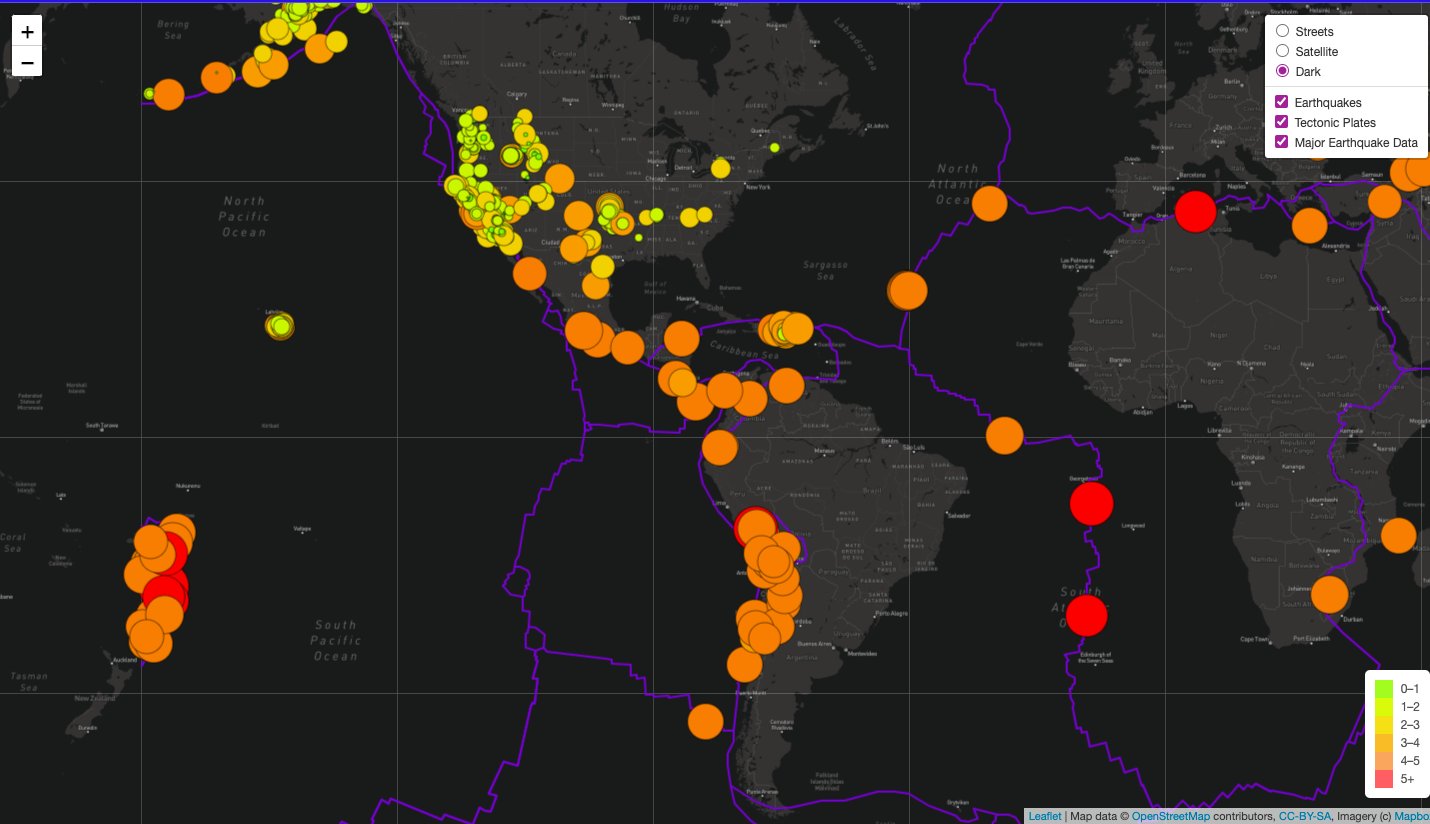Select the red marker above Edinburgh of the Seven Seas
Screen dimensions: 1430x824
point(1087,615)
